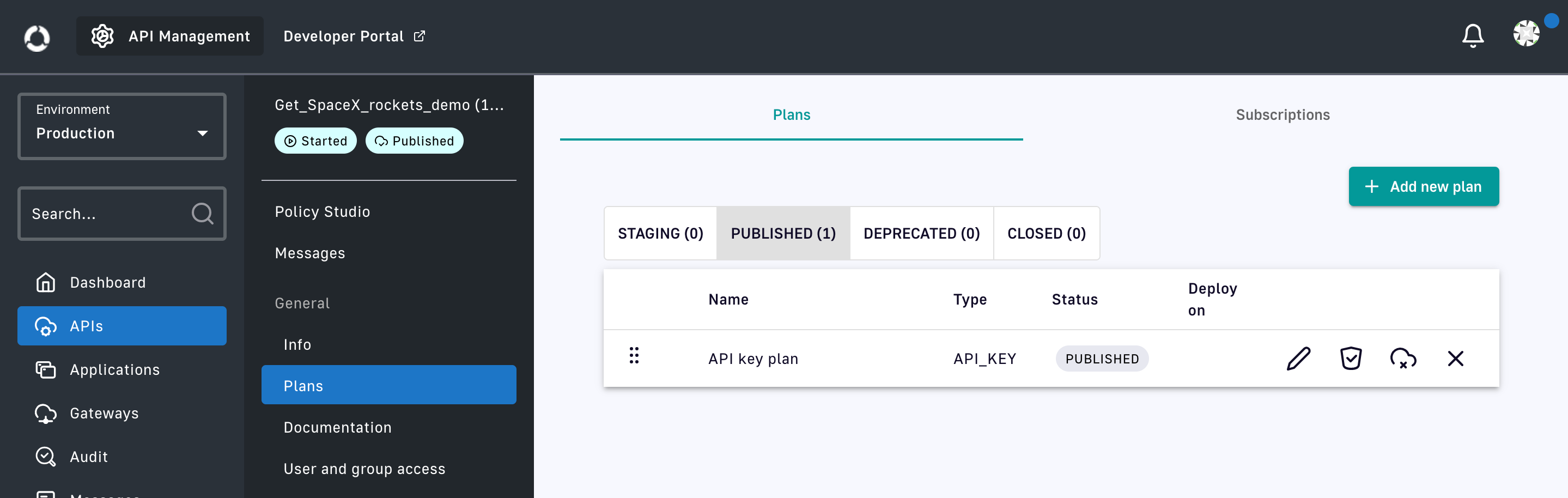Image resolution: width=1568 pixels, height=498 pixels.
Task: Click the Status column header
Action: (x=1074, y=300)
